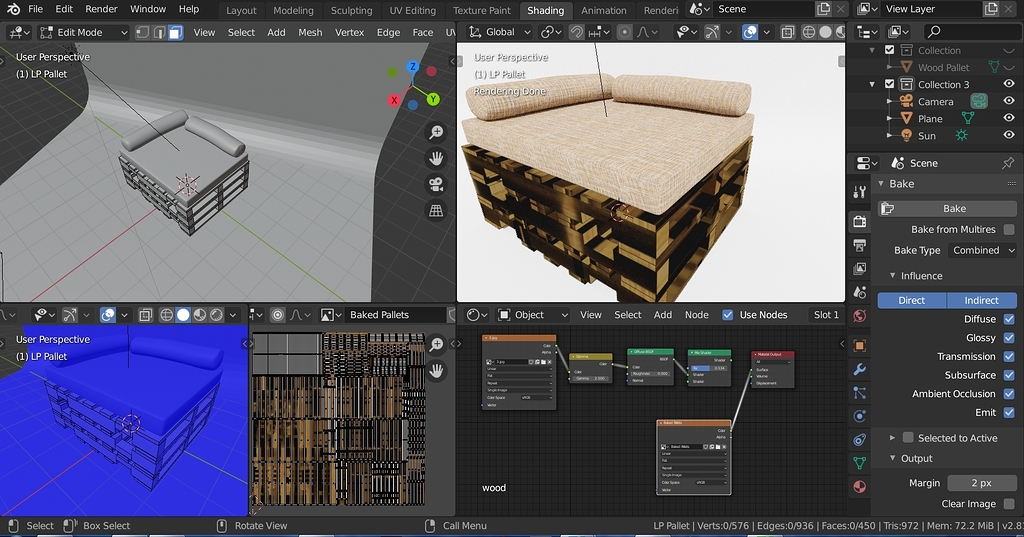Click the Bake button
Viewport: 1024px width, 537px height.
[x=948, y=208]
